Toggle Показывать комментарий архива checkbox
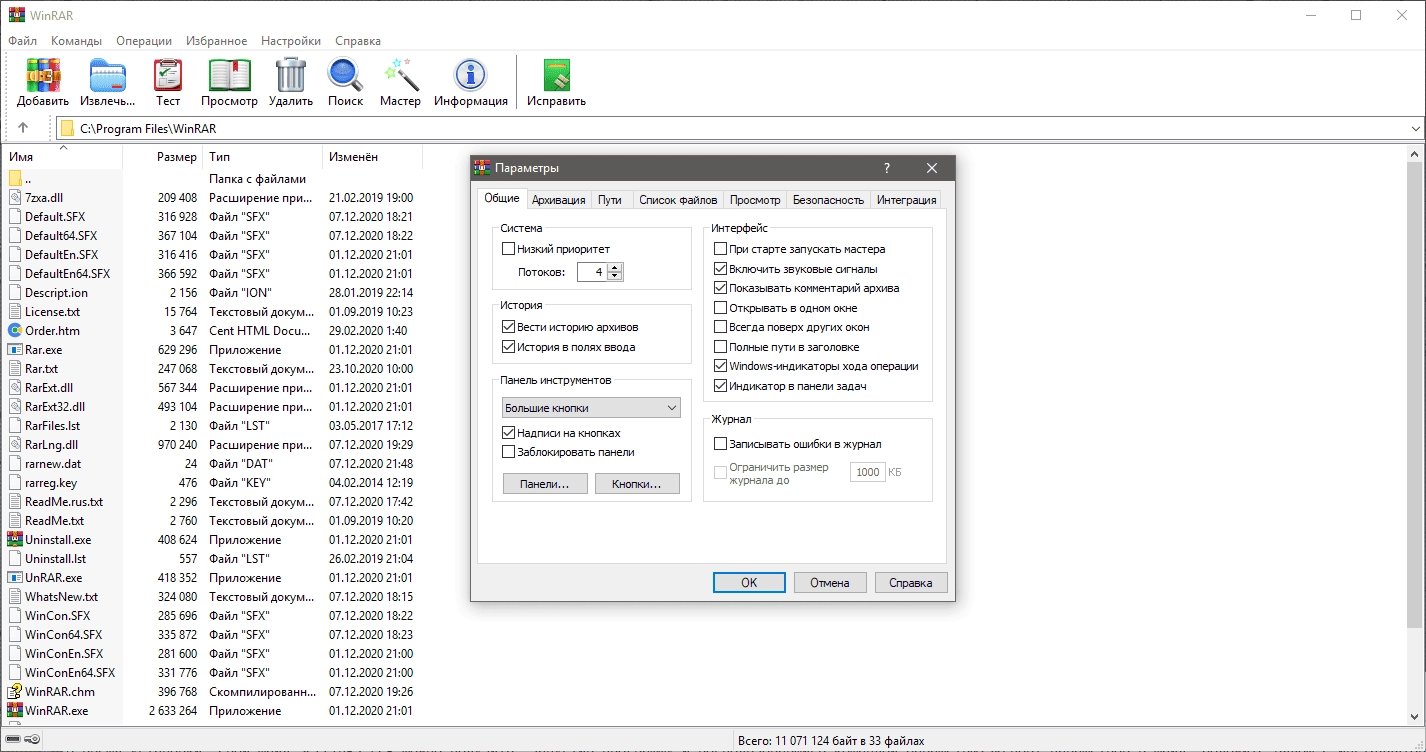Screen dimensions: 1426x752 [720, 288]
